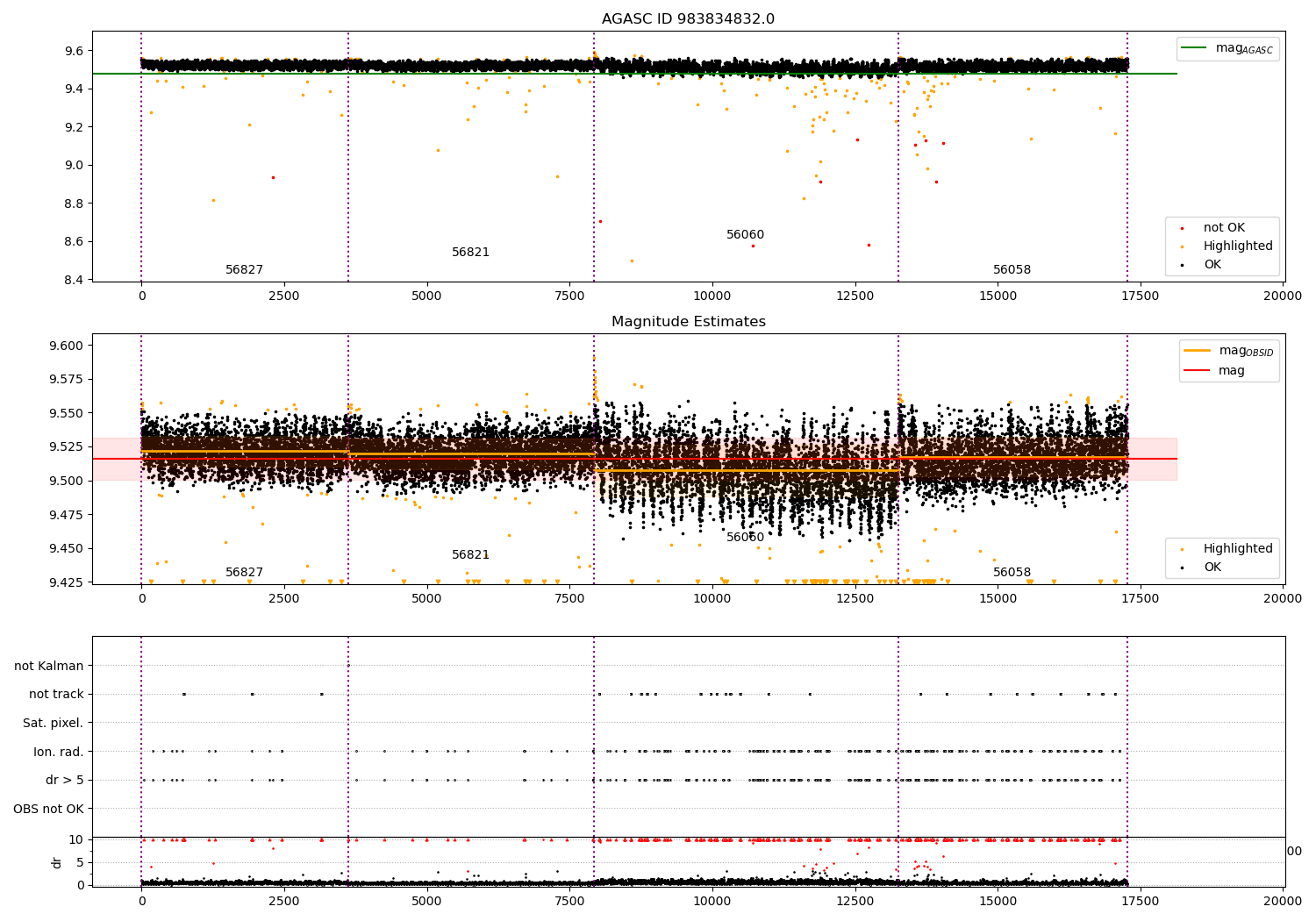Click OBSID label 56821 in top plot
The height and width of the screenshot is (921, 1316).
470,252
